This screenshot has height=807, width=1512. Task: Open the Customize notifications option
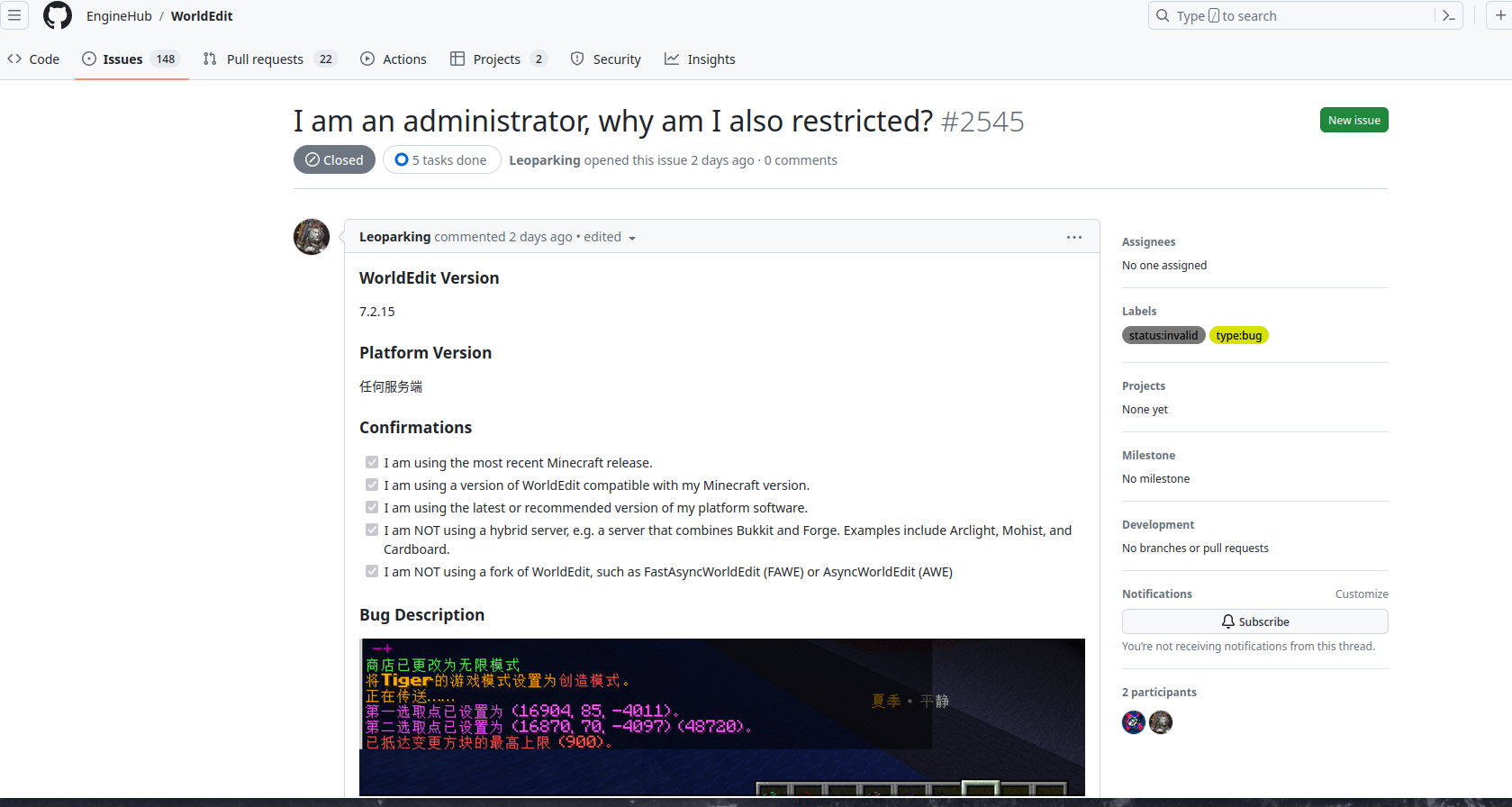pos(1361,594)
